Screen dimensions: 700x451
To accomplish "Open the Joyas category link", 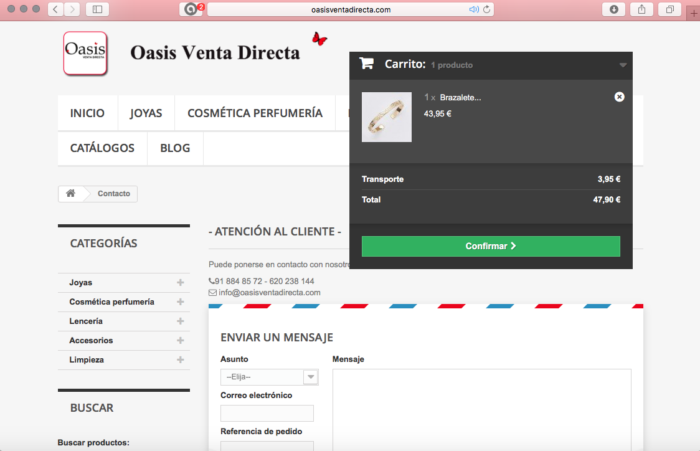I will pyautogui.click(x=81, y=283).
